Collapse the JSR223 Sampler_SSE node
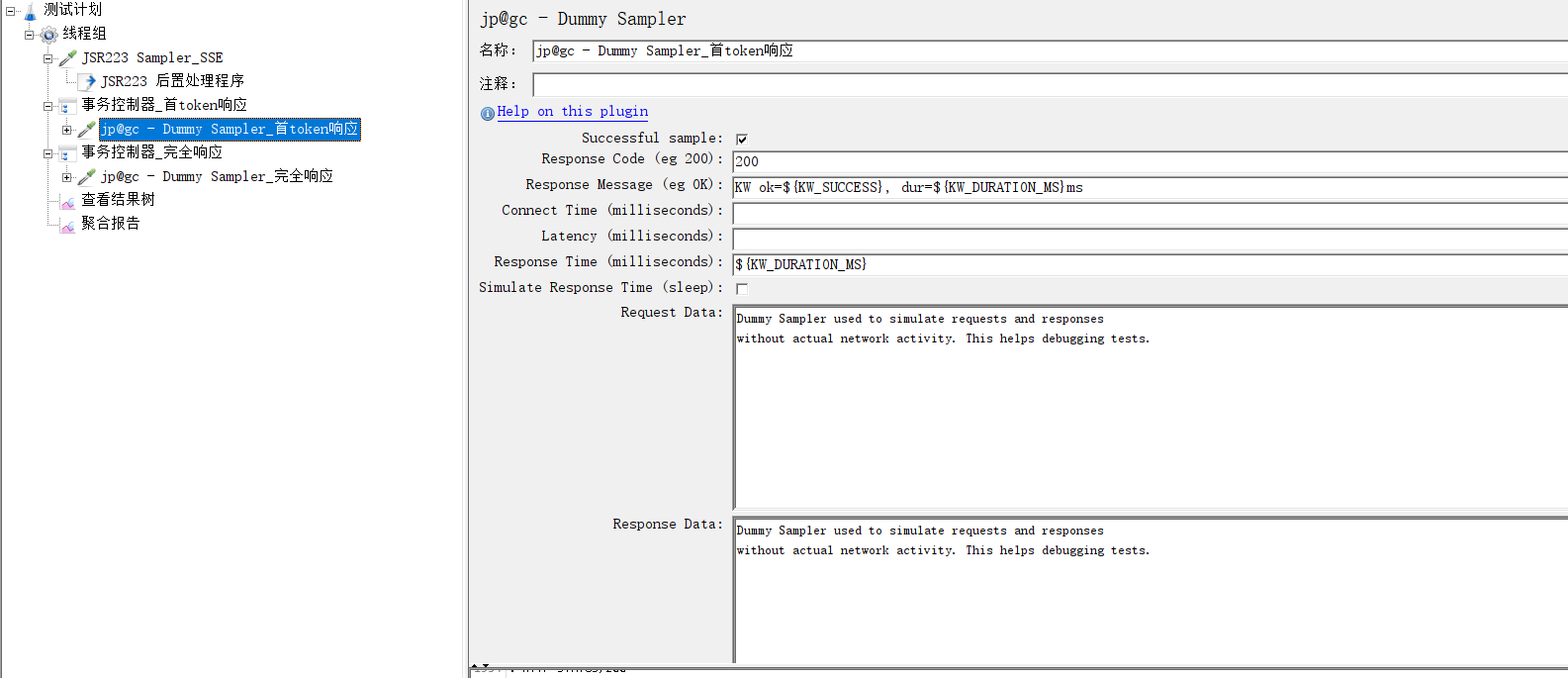The image size is (1568, 678). (x=47, y=58)
